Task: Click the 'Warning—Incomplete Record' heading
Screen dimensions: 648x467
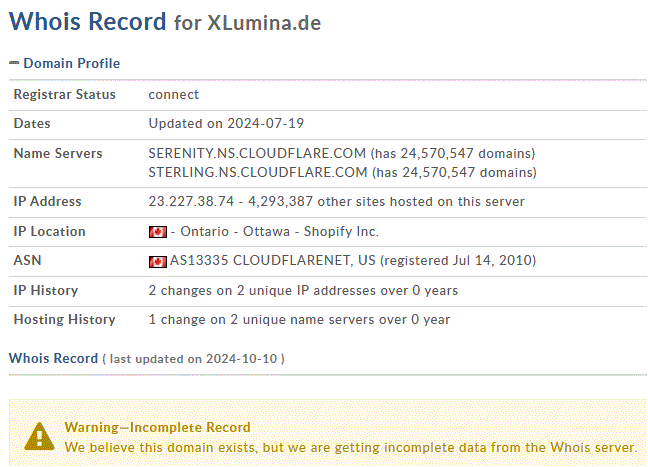Action: coord(157,427)
